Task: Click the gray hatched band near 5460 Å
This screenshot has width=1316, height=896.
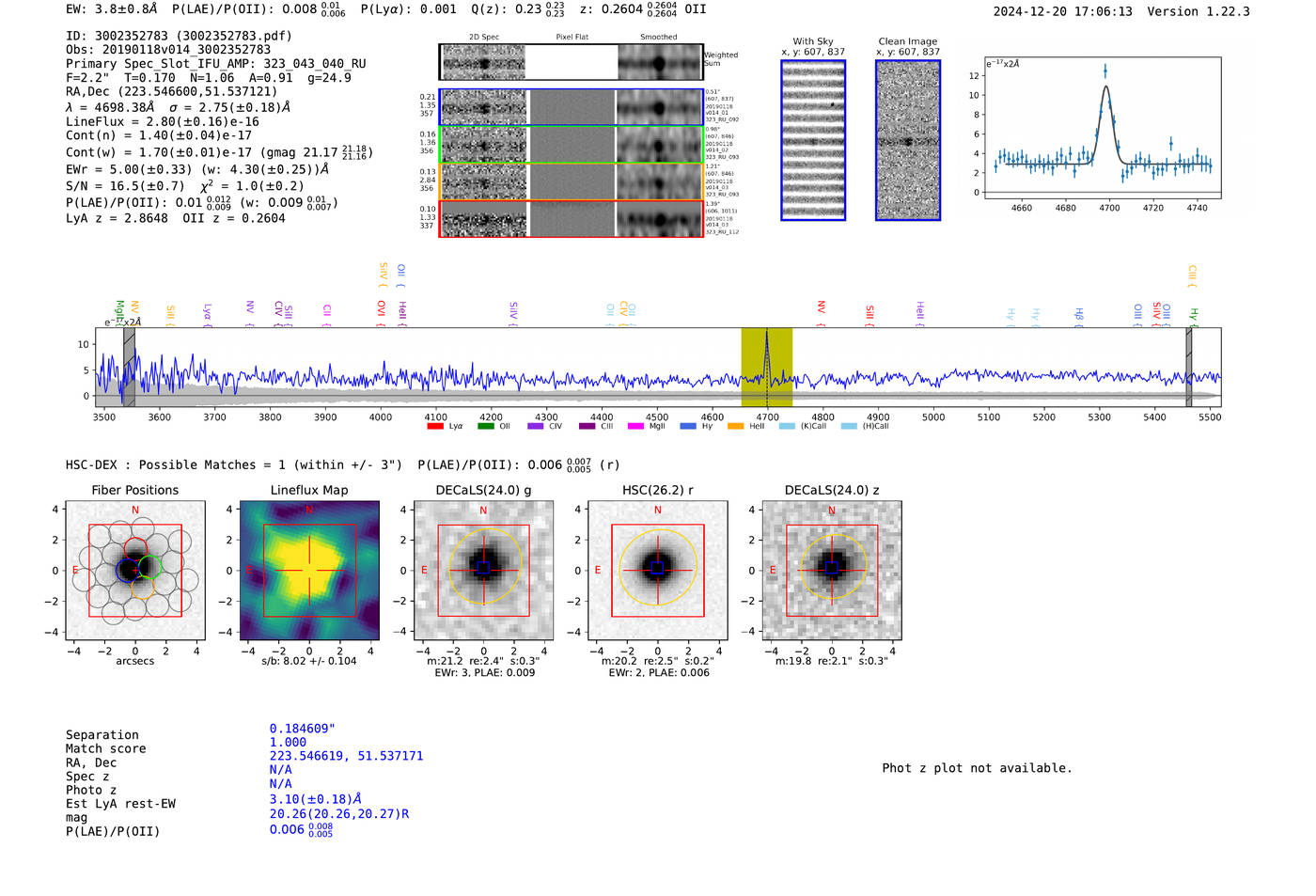Action: [1189, 367]
